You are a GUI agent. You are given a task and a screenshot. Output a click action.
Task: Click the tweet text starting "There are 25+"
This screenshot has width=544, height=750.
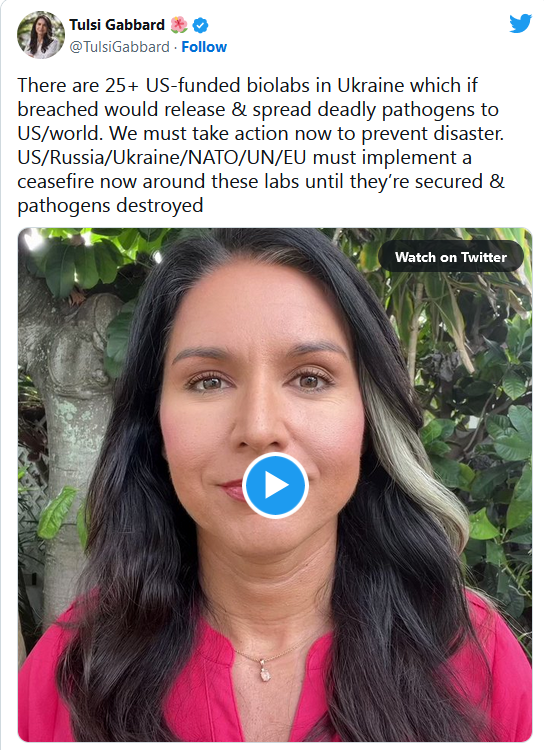(261, 145)
